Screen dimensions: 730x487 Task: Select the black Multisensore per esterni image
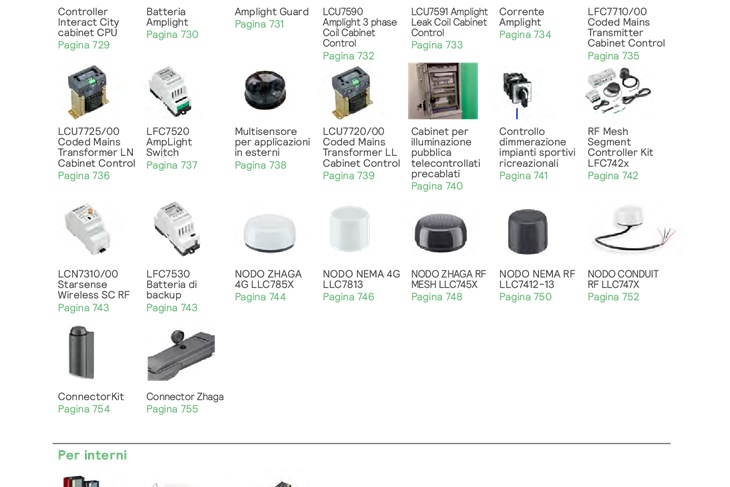[x=265, y=90]
